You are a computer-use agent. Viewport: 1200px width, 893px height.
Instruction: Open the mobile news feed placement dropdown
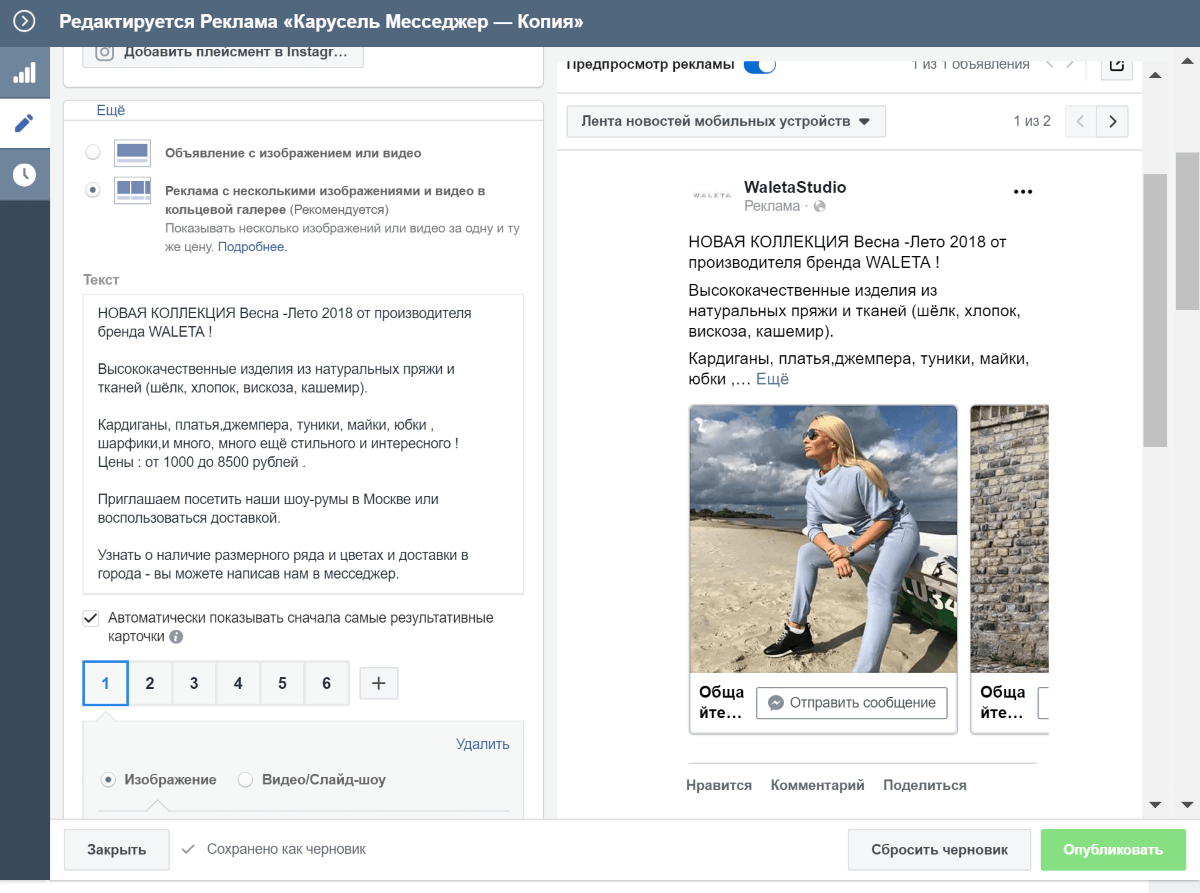click(725, 122)
